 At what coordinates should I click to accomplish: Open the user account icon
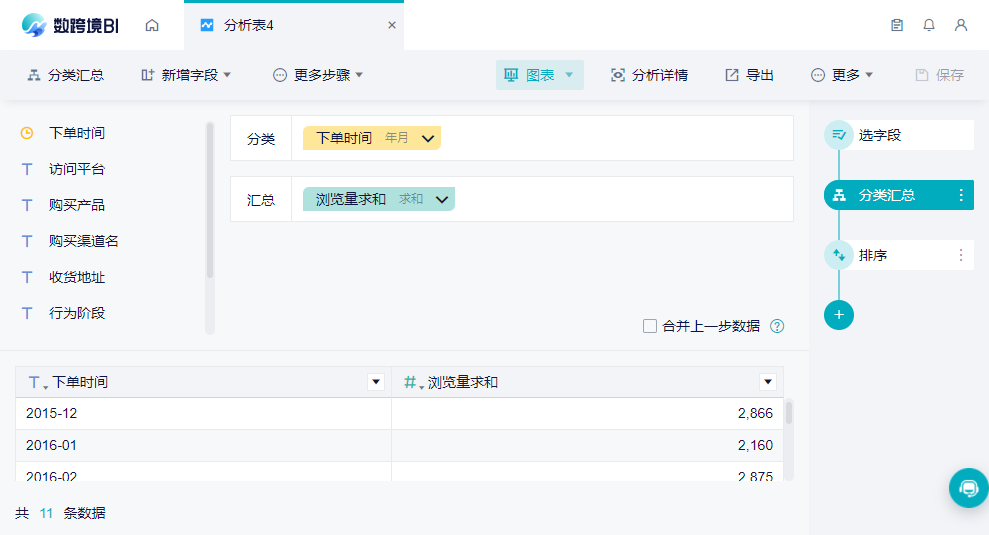coord(961,25)
